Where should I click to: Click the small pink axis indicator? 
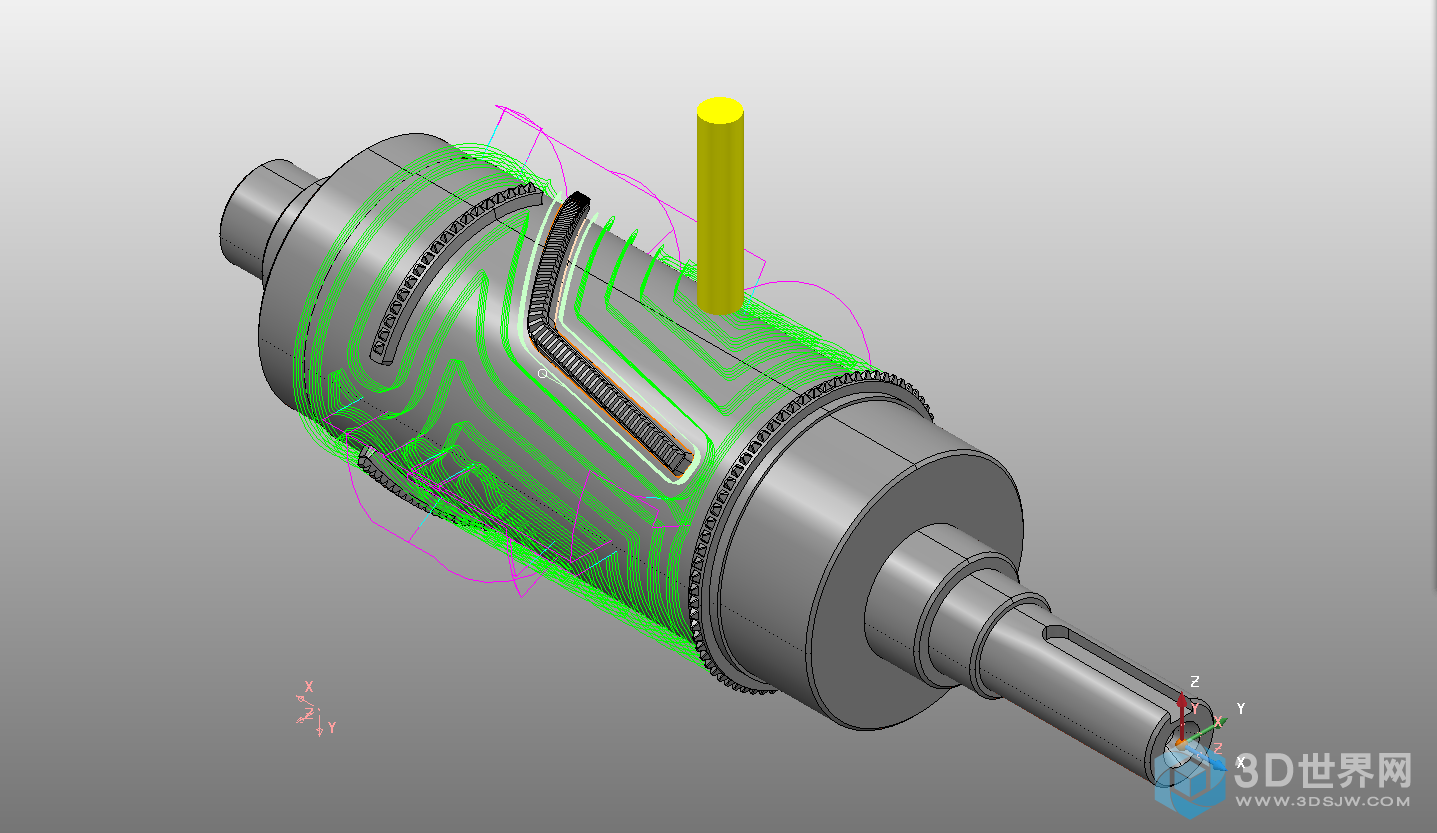click(316, 708)
